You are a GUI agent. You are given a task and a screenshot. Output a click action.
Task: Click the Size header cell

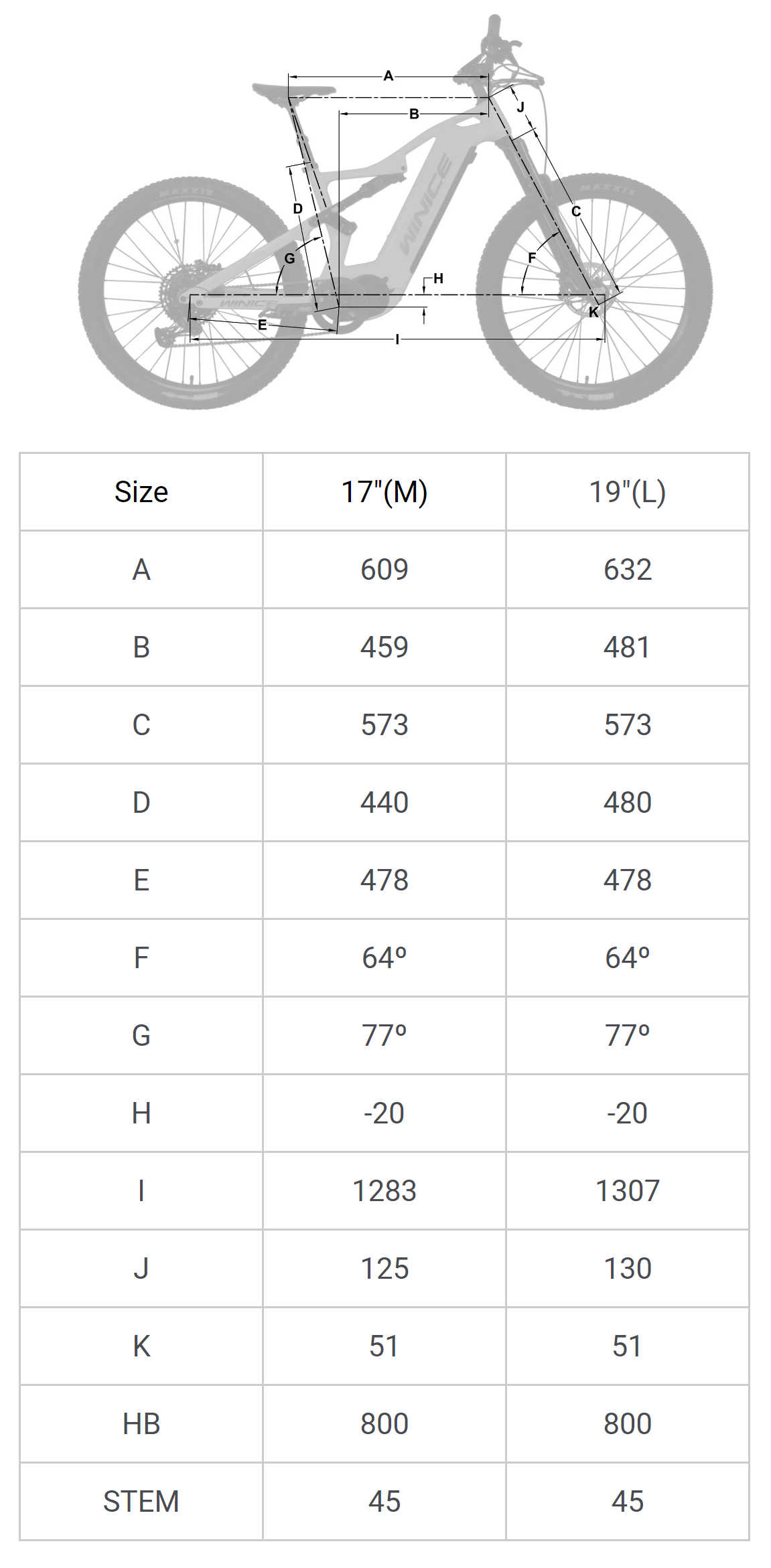141,492
